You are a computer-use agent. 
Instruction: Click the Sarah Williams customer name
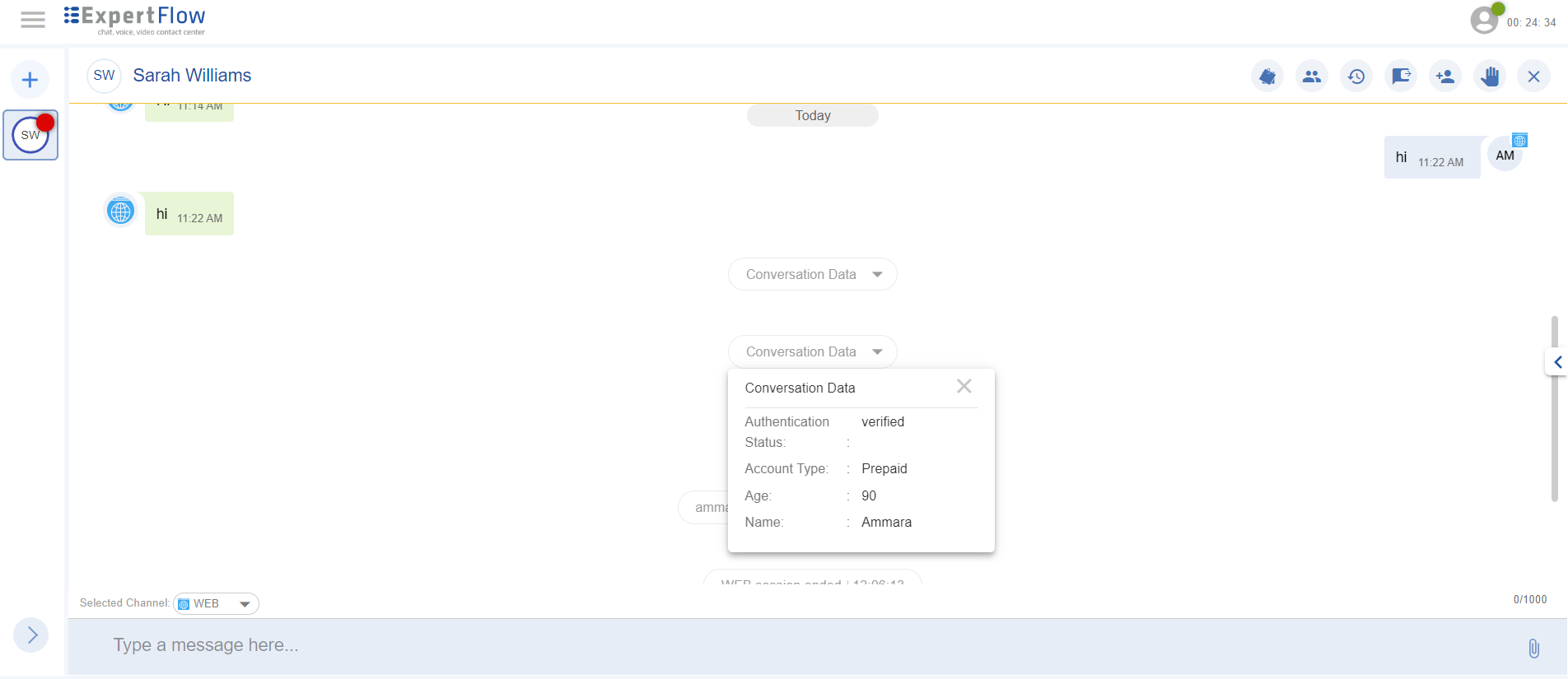point(192,76)
